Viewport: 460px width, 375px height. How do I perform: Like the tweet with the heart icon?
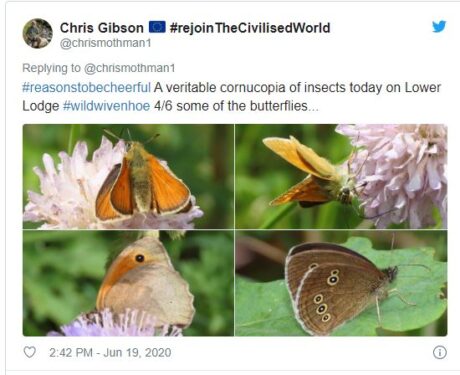pyautogui.click(x=30, y=352)
